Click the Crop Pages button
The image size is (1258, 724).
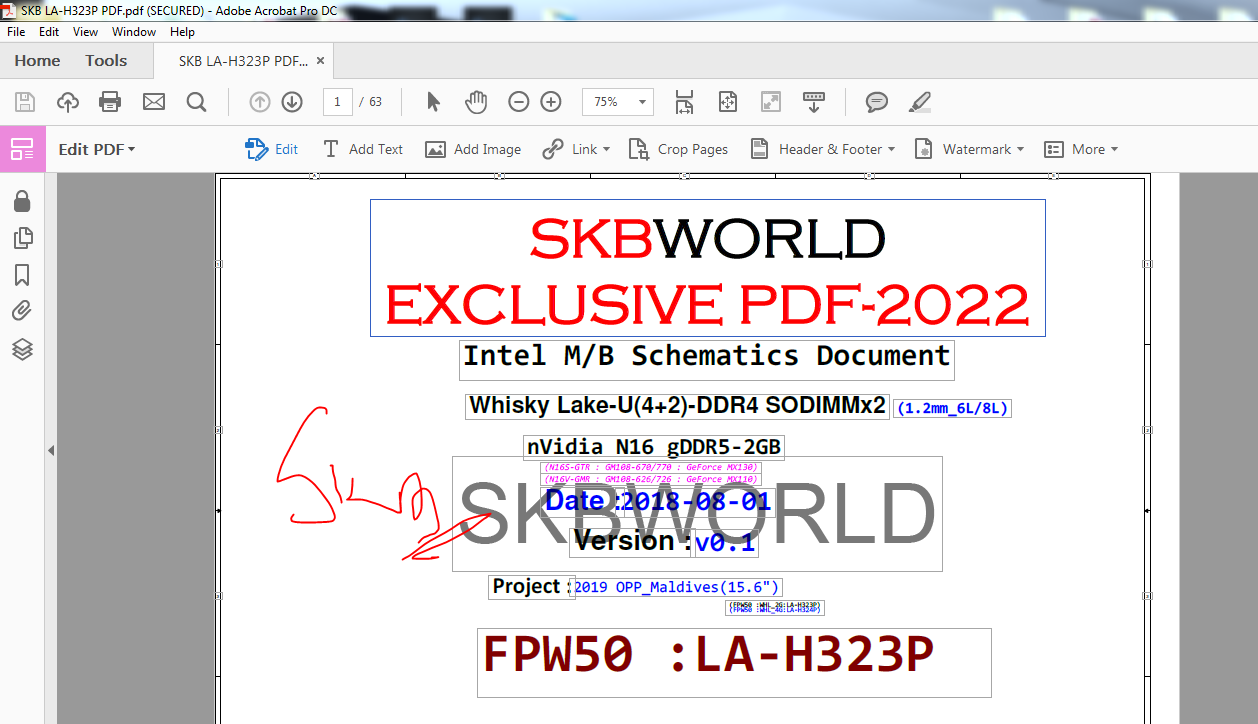678,149
